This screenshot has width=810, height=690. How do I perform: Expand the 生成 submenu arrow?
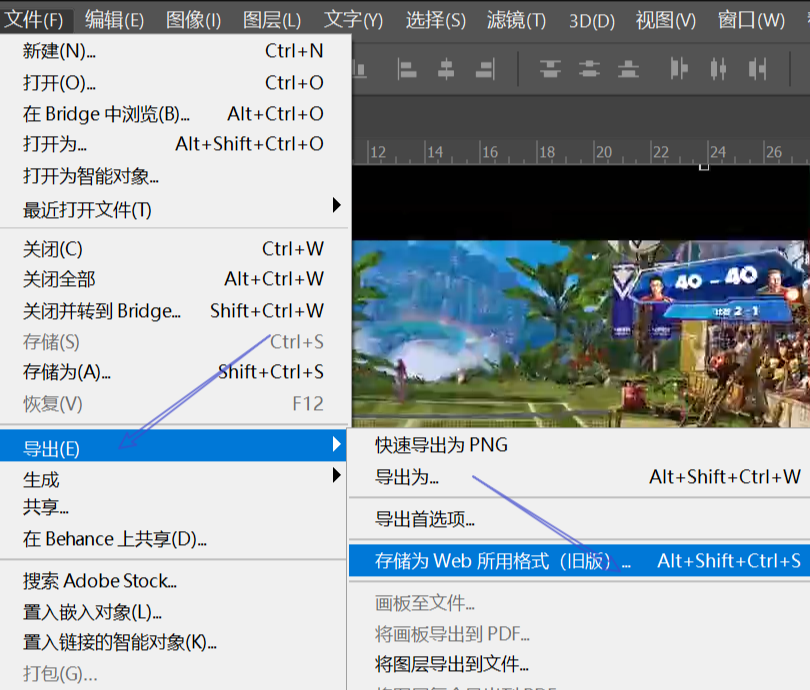[x=337, y=477]
